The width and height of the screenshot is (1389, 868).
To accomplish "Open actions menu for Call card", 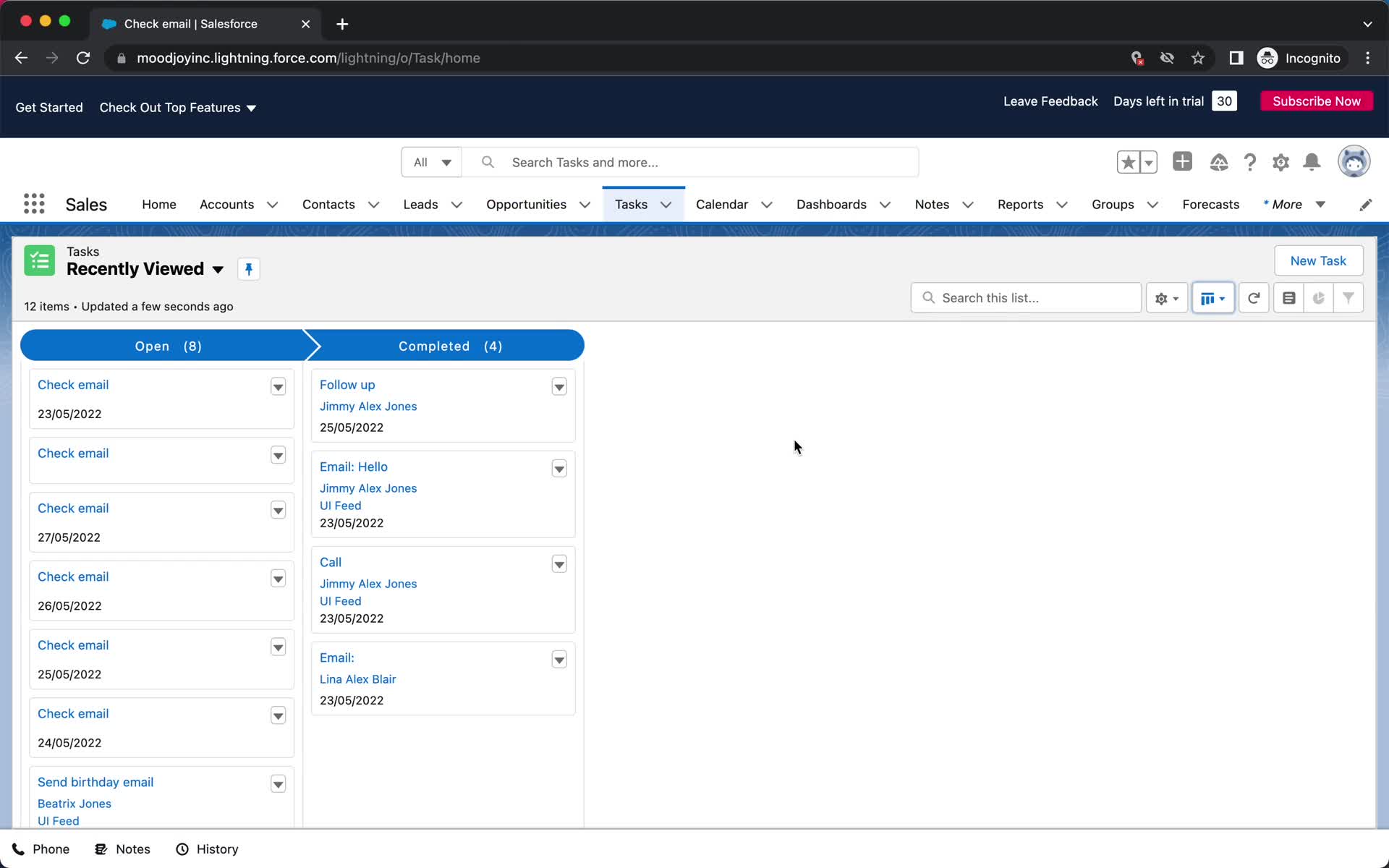I will 559,564.
